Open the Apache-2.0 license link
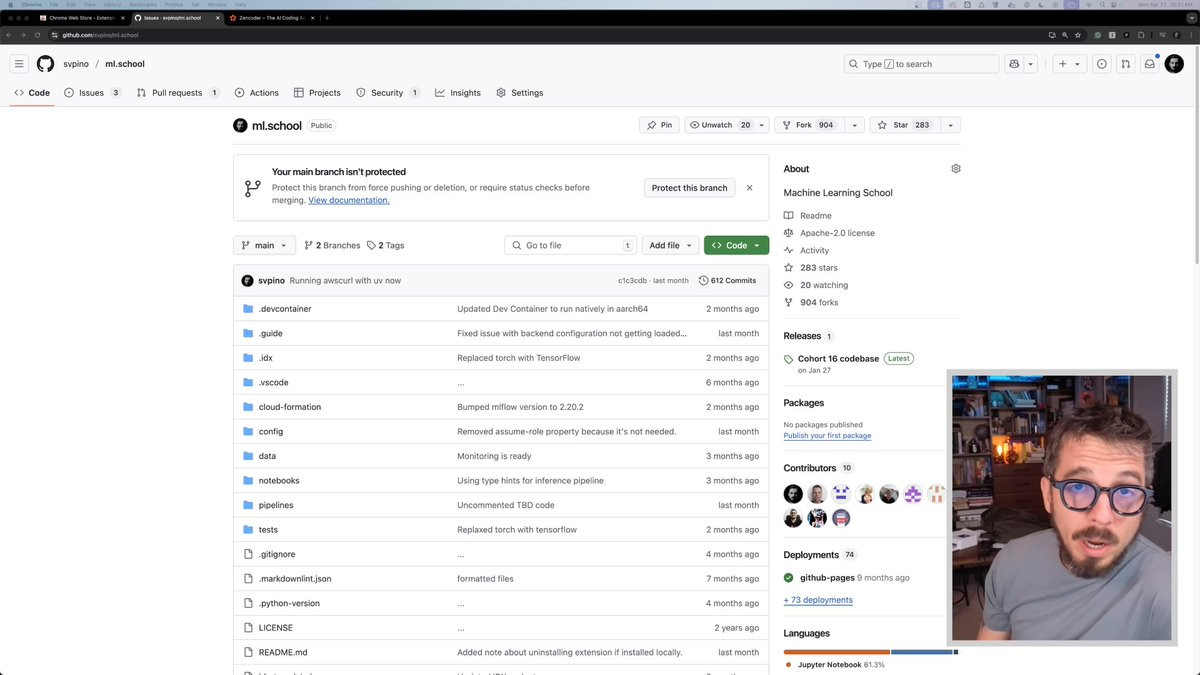This screenshot has width=1200, height=675. click(x=829, y=233)
